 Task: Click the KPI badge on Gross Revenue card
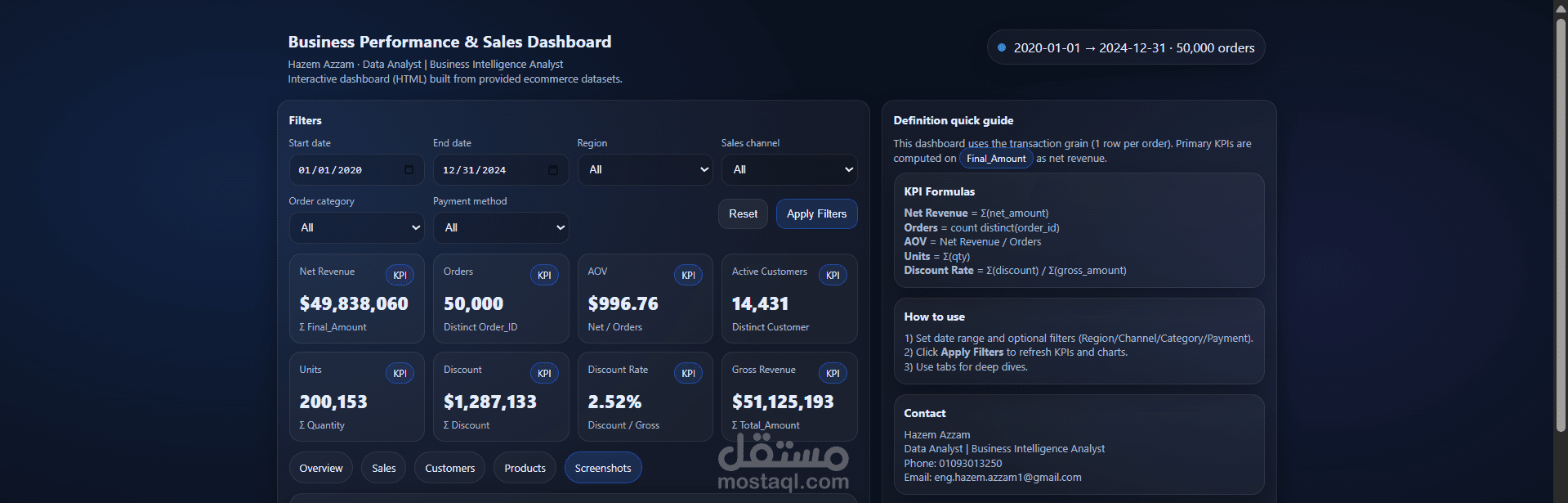[833, 374]
